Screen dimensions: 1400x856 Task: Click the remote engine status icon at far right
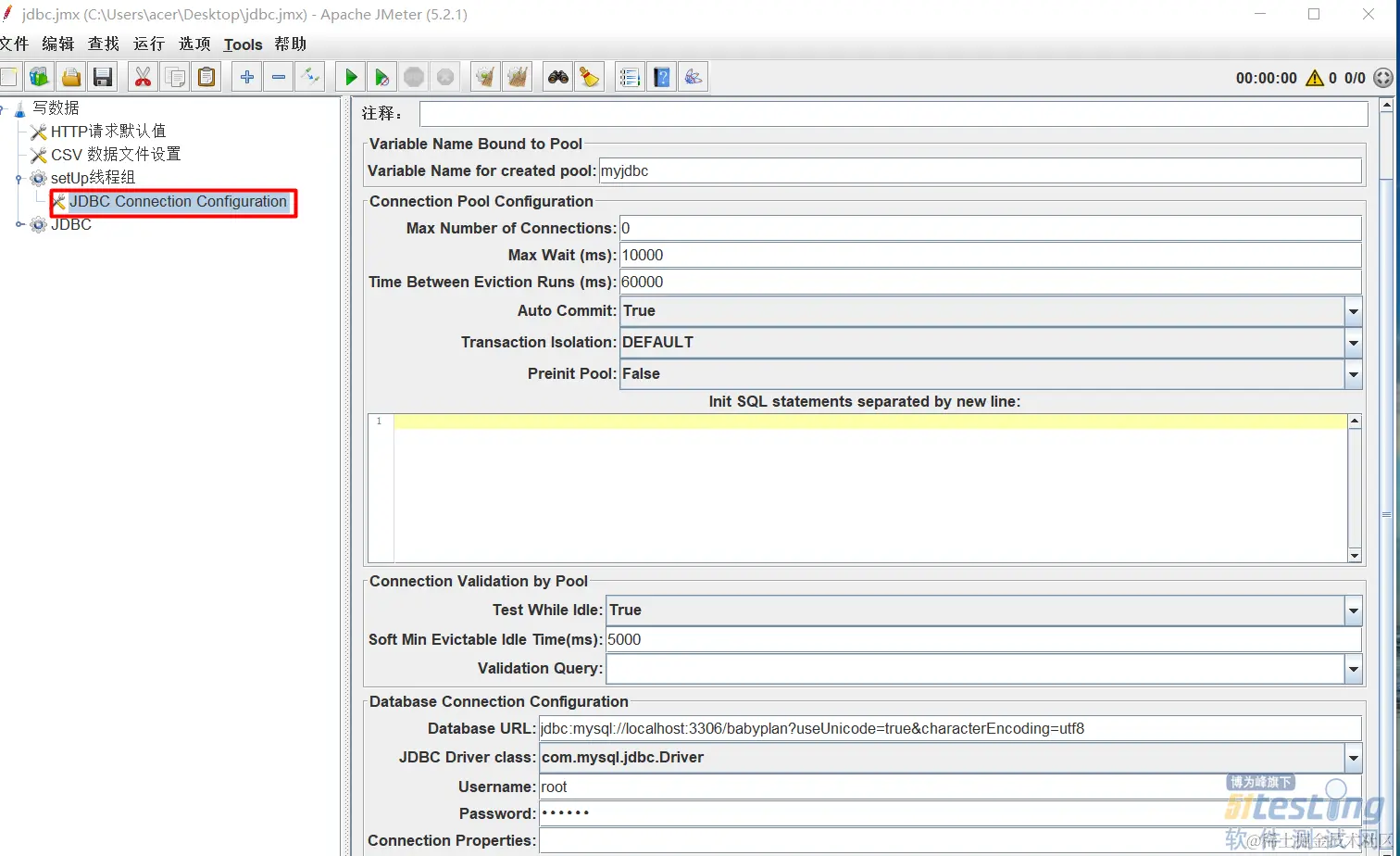pos(1383,78)
